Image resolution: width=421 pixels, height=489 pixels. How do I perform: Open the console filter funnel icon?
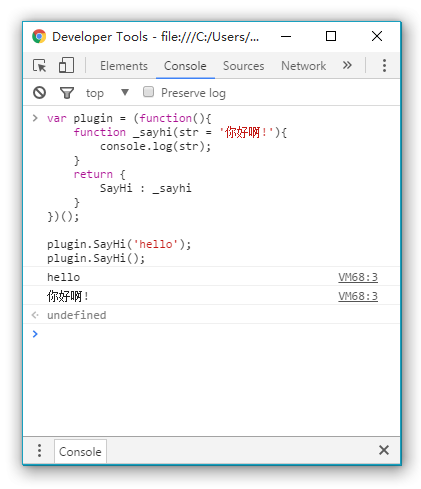[x=67, y=93]
